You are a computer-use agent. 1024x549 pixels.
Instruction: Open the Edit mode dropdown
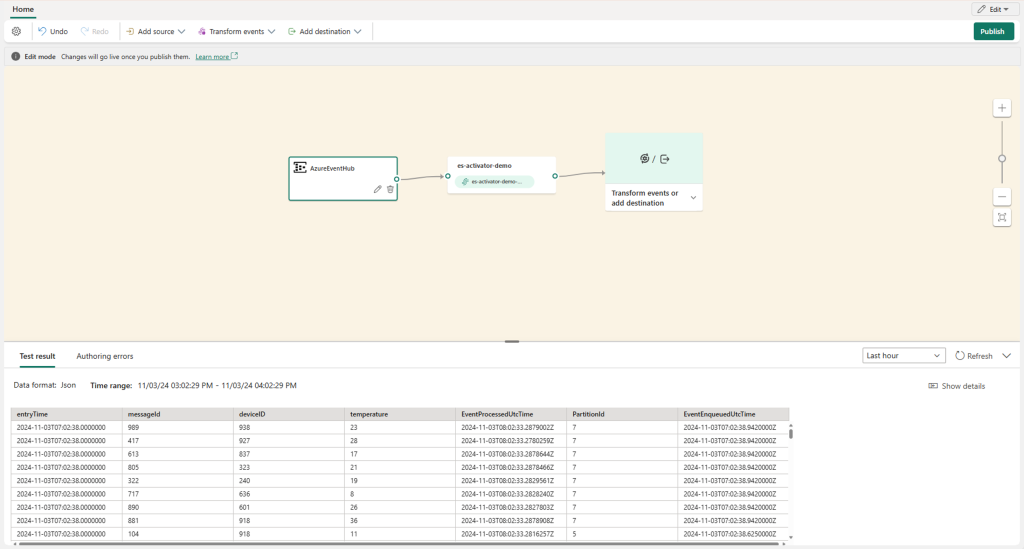(994, 9)
